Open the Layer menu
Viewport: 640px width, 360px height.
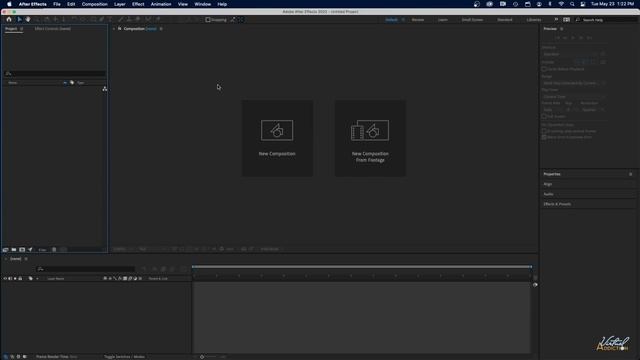click(x=120, y=4)
